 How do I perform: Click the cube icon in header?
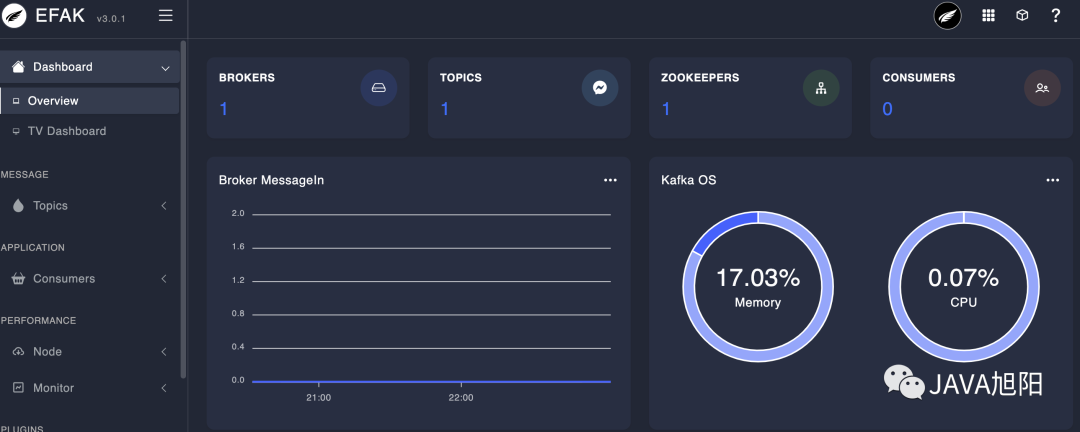pos(1022,16)
